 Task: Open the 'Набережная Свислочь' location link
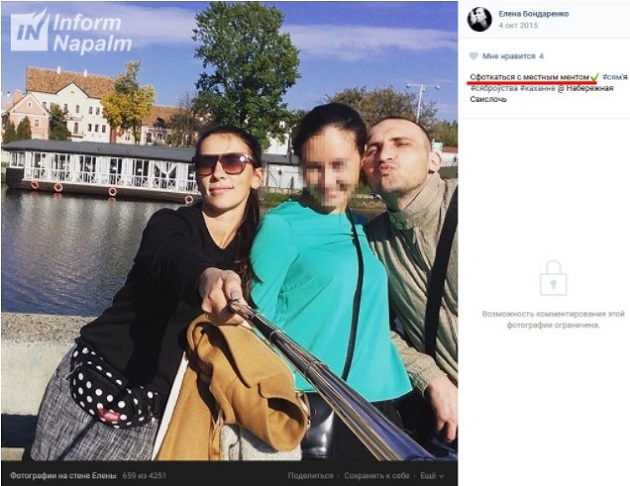click(x=542, y=94)
